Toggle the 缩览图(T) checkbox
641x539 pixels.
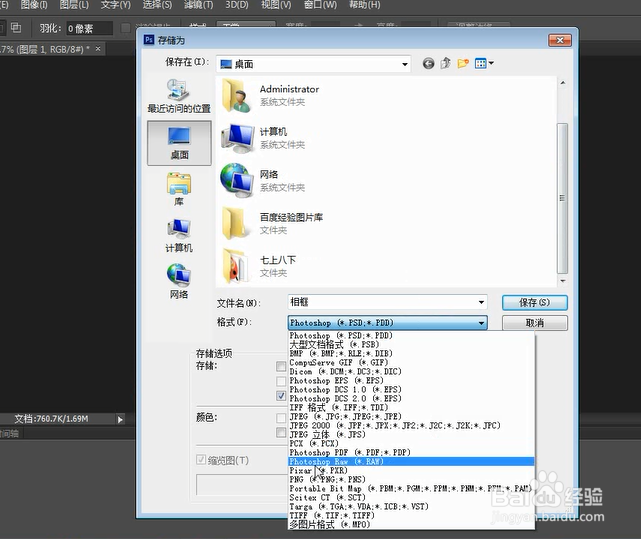click(201, 460)
